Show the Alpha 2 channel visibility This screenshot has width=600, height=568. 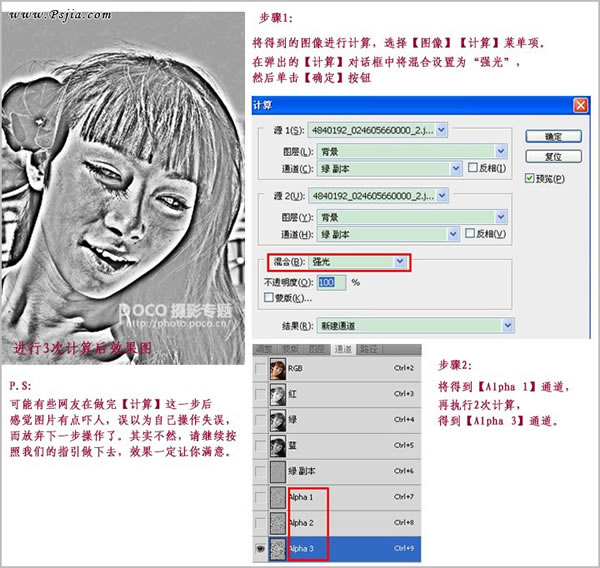click(260, 523)
